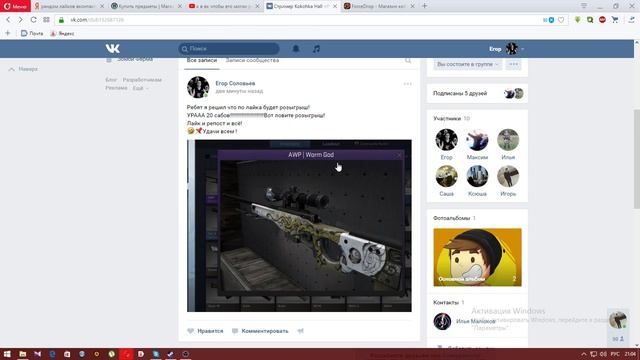This screenshot has width=640, height=360.
Task: Open Основной альбом photo album cover
Action: (478, 257)
